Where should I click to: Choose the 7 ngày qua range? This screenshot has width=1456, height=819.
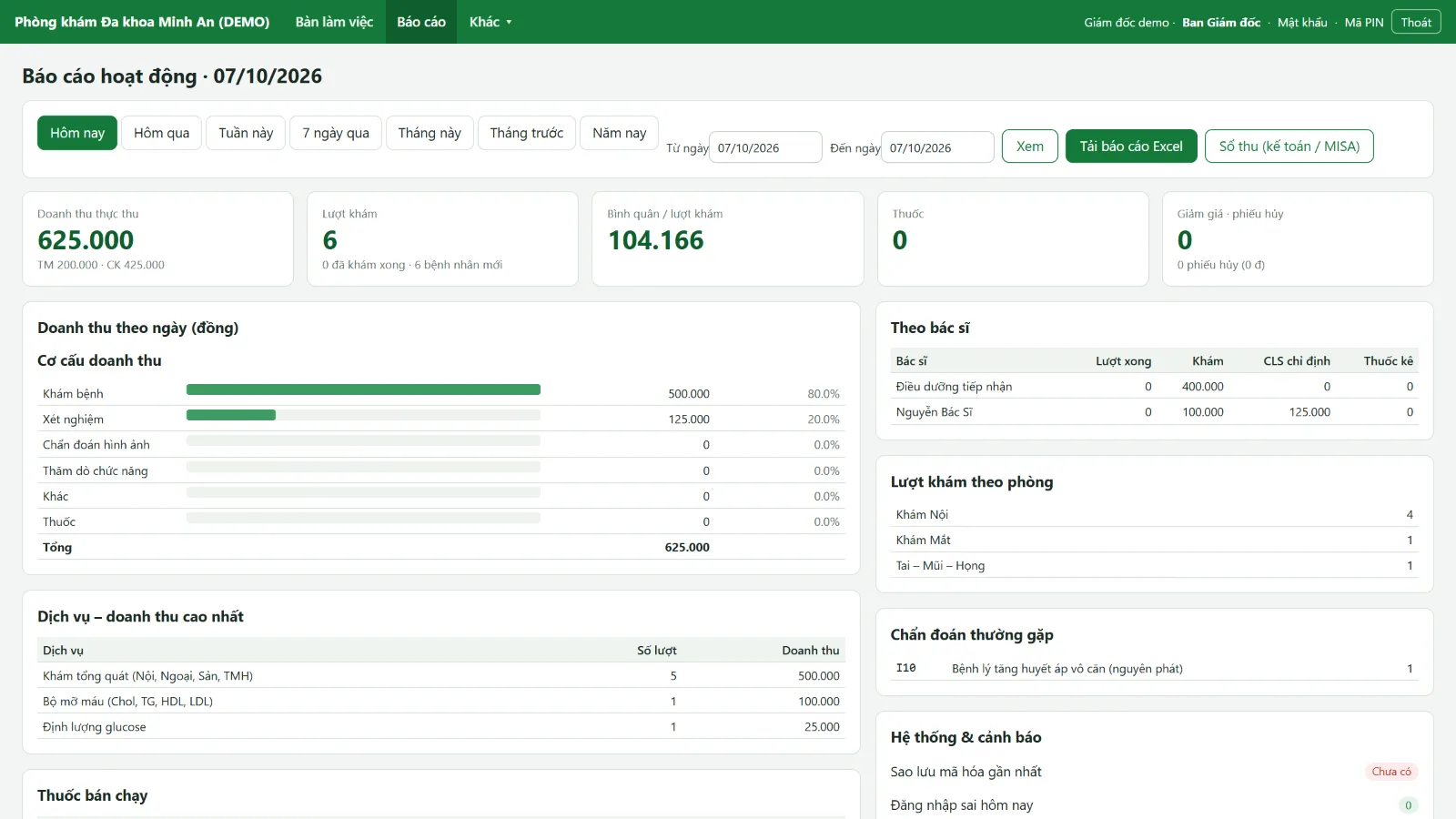tap(336, 133)
